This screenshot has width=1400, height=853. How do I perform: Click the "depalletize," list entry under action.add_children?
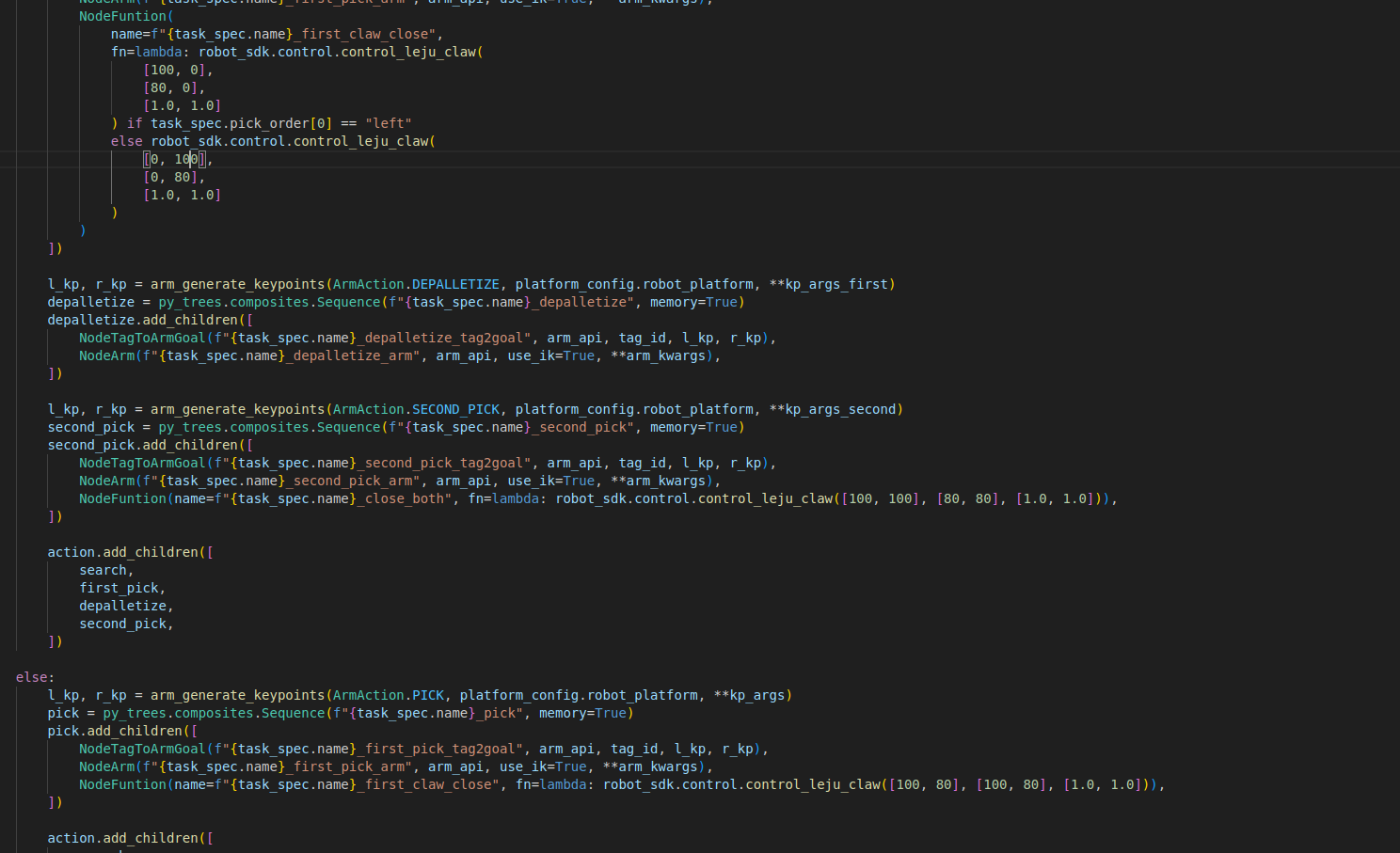click(125, 606)
